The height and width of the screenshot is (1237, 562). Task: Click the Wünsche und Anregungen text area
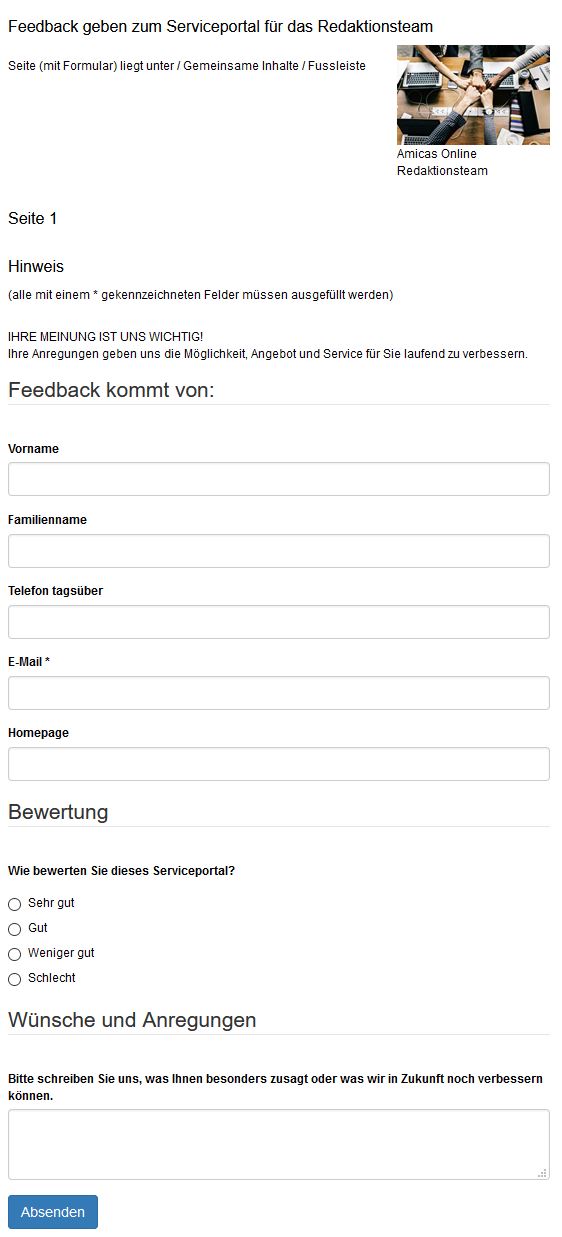click(279, 1144)
